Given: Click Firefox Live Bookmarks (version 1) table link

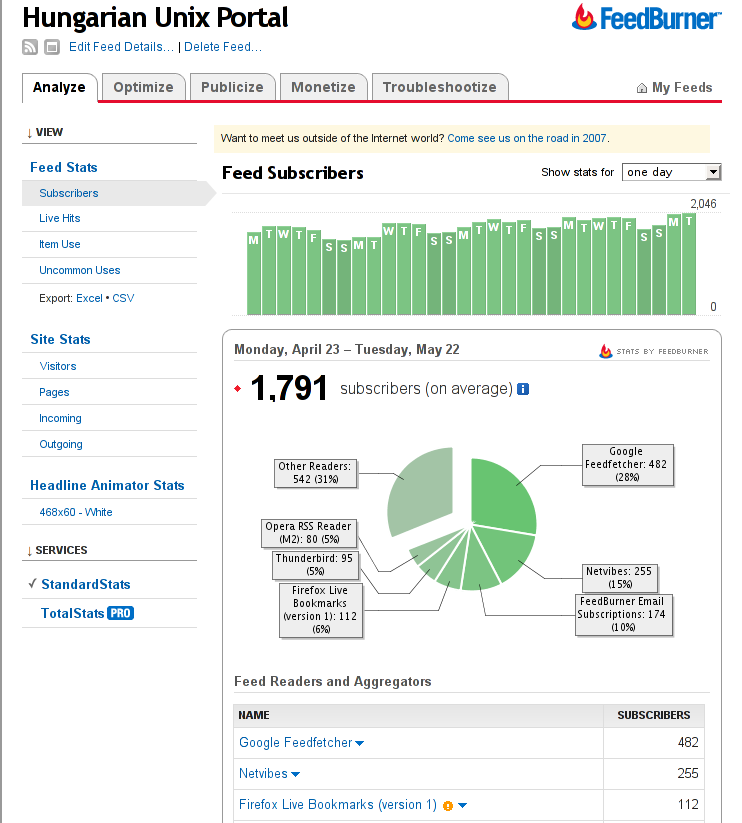Looking at the screenshot, I should click(337, 804).
